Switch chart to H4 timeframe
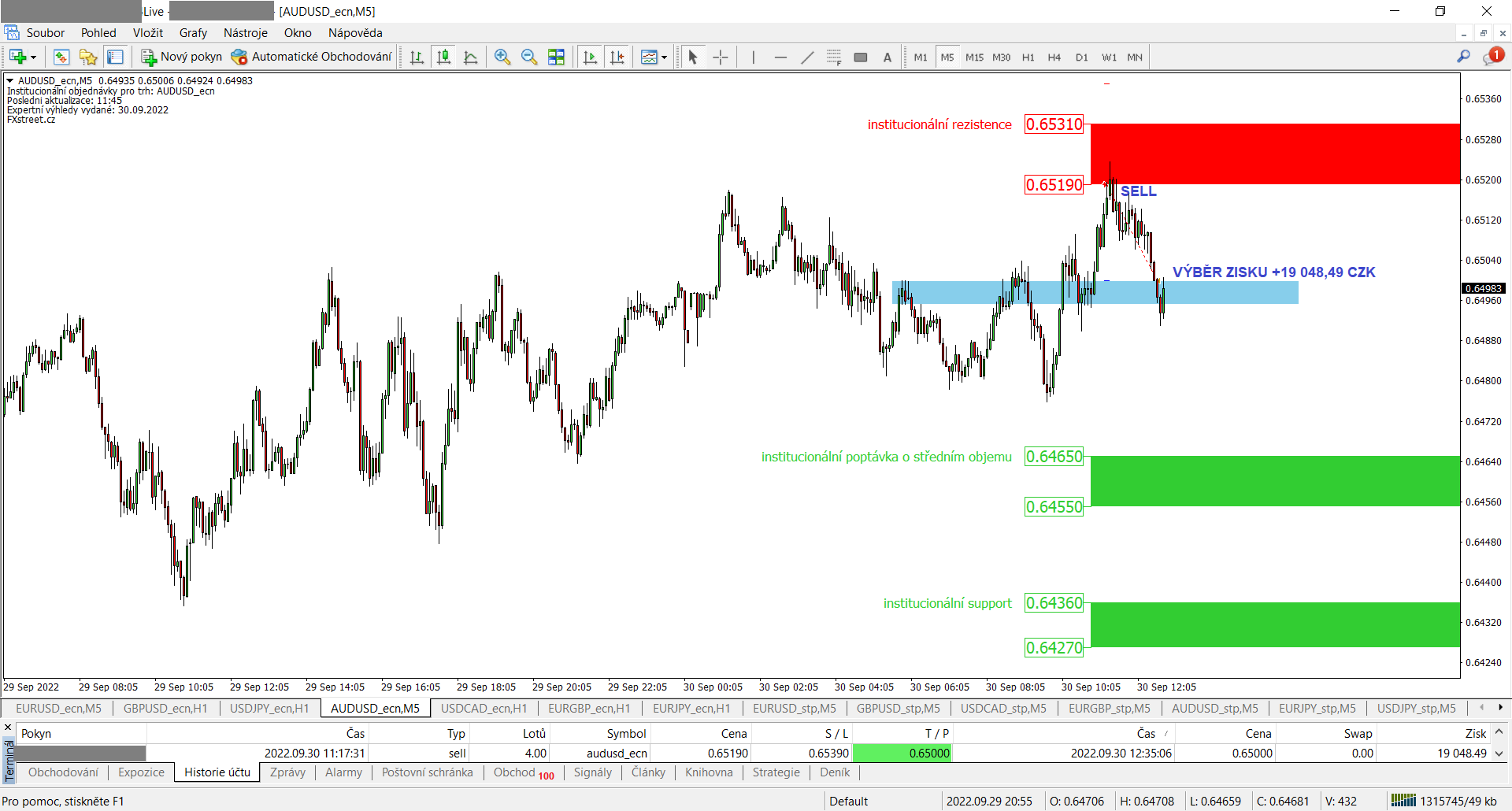Viewport: 1512px width, 811px height. [x=1054, y=57]
